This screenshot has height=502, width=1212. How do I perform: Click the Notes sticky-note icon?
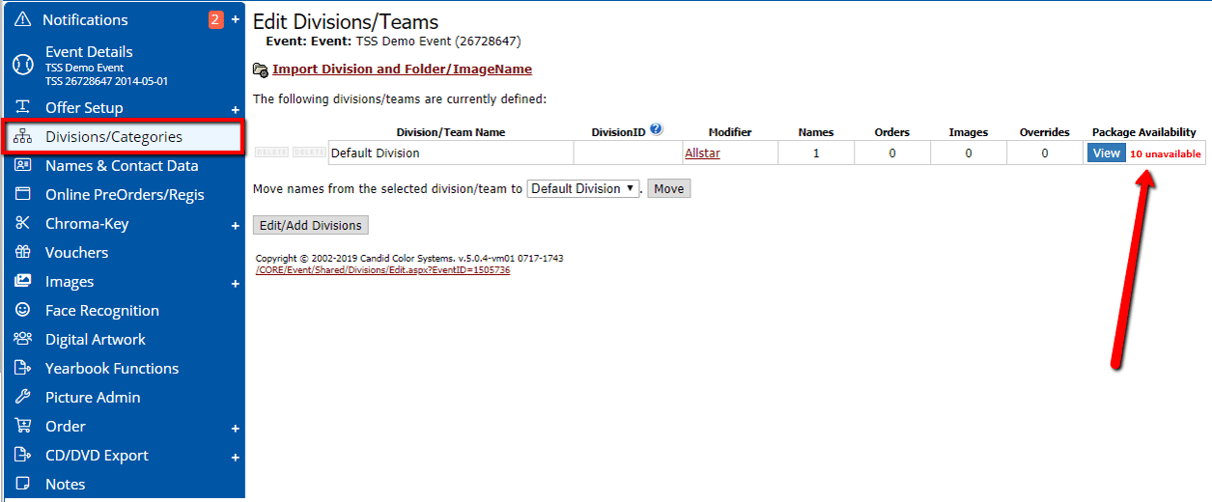pyautogui.click(x=23, y=484)
